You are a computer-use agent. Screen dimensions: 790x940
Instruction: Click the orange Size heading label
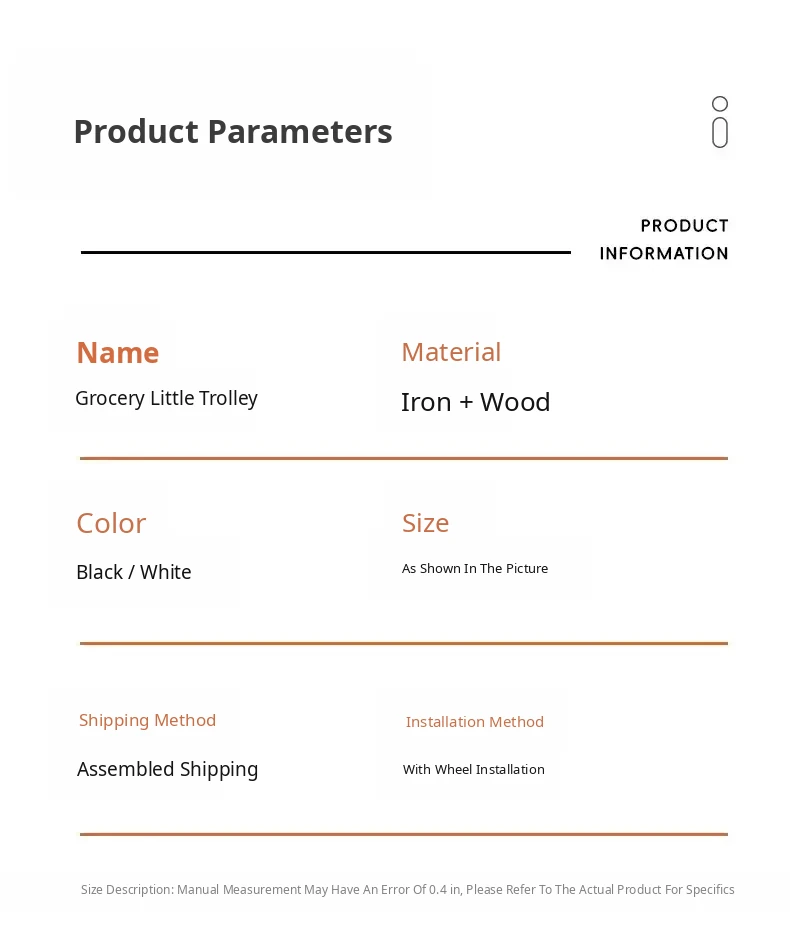pyautogui.click(x=425, y=523)
